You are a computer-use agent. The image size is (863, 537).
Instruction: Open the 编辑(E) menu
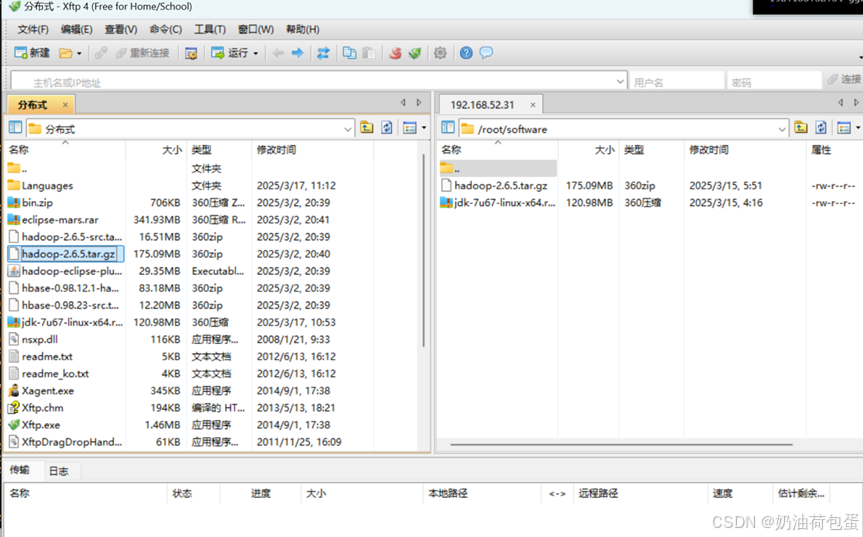(77, 29)
